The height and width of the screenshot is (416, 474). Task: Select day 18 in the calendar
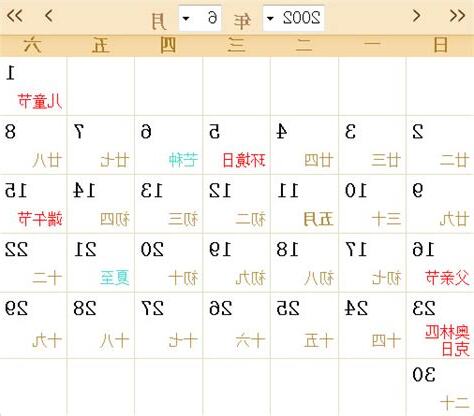(x=305, y=263)
